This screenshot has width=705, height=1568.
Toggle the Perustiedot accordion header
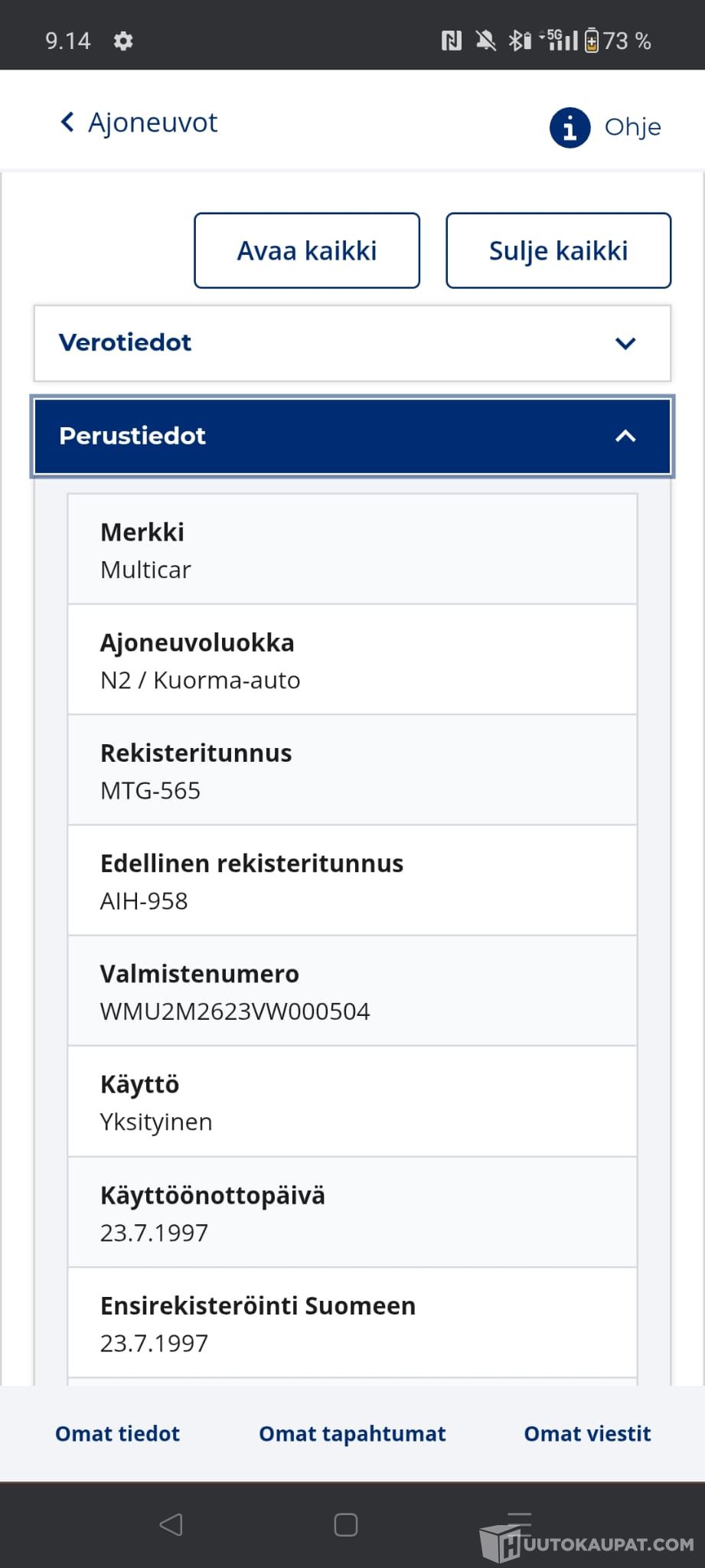coord(306,436)
